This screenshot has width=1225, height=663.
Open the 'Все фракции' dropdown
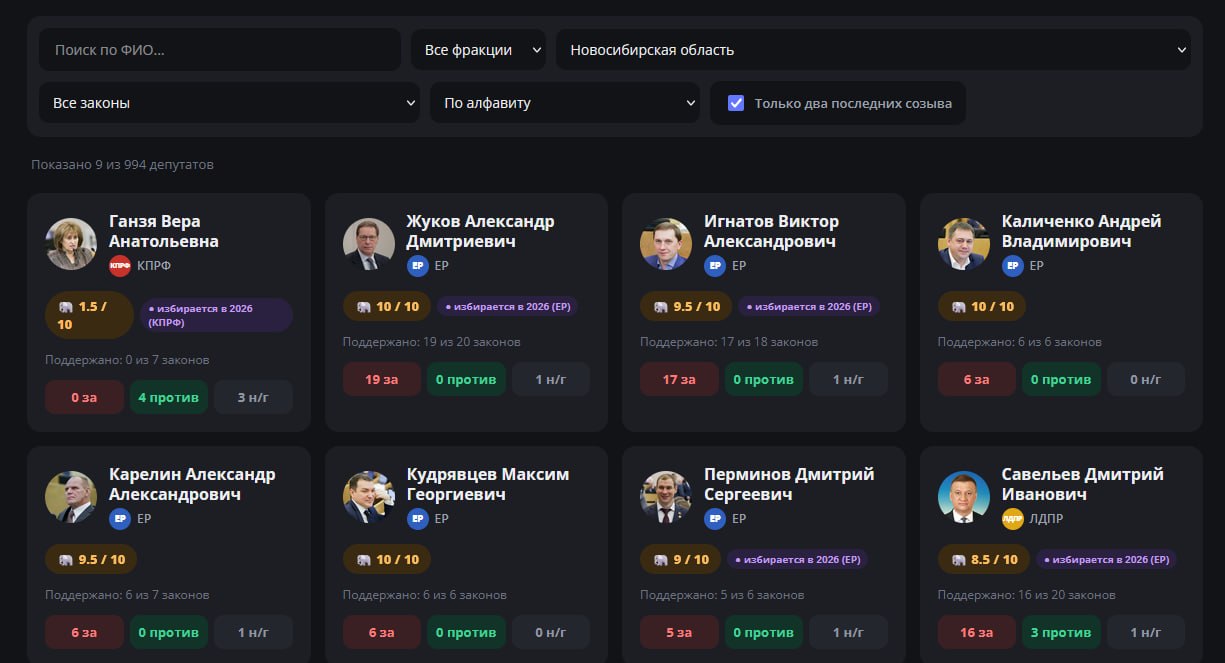(x=478, y=50)
